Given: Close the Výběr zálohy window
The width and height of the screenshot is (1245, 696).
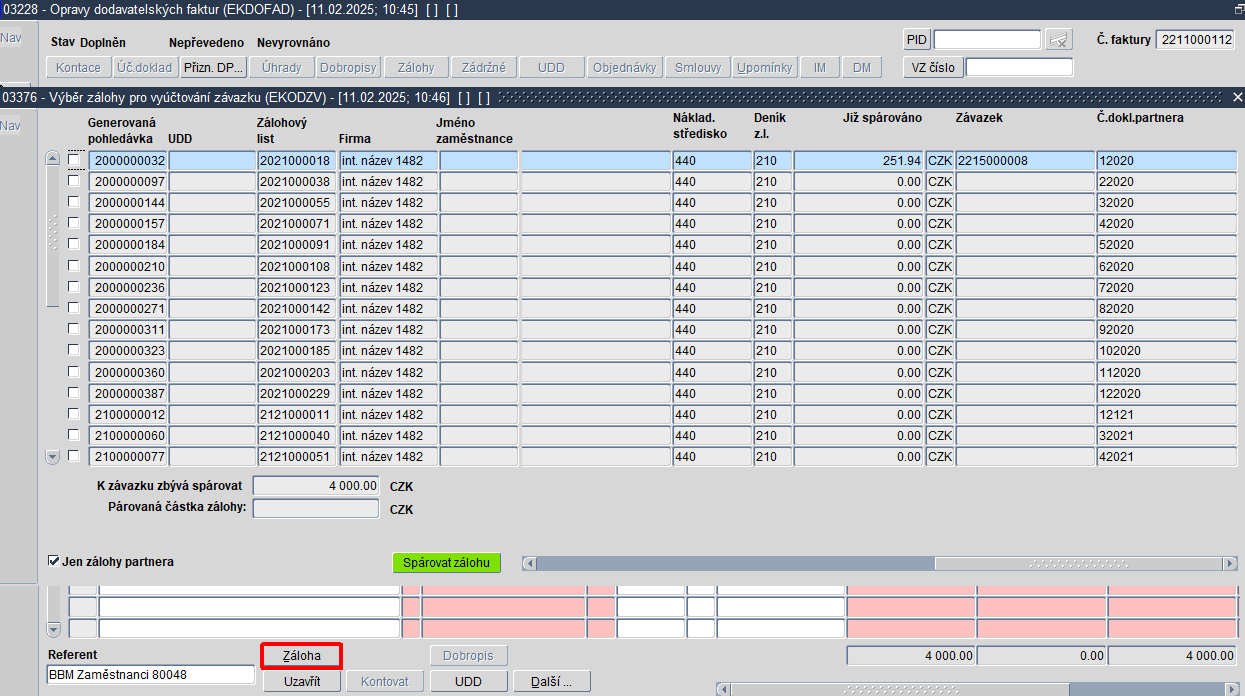Looking at the screenshot, I should (x=1237, y=97).
